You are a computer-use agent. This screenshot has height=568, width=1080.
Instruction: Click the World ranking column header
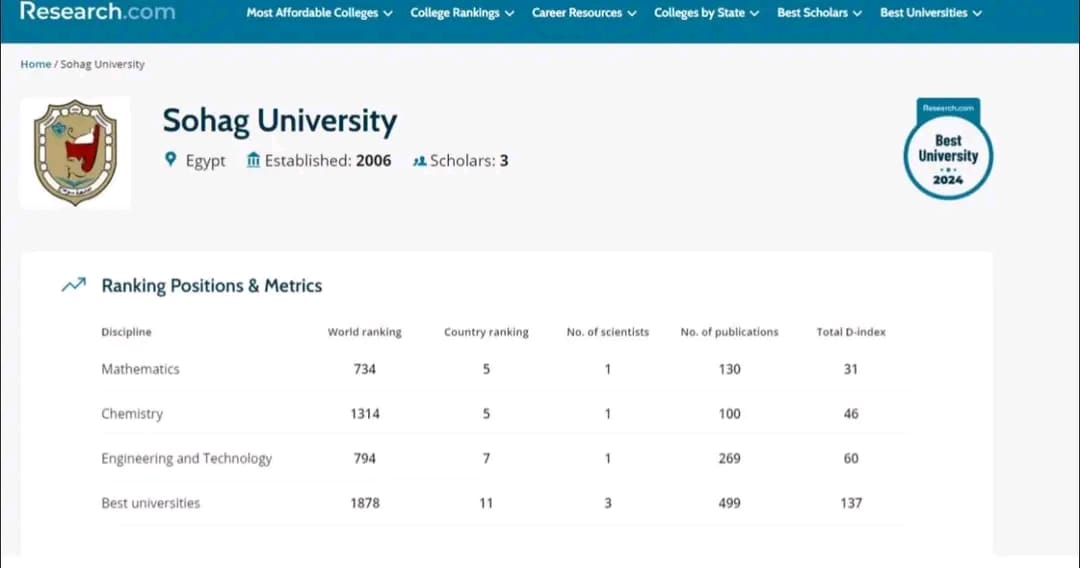pos(364,332)
